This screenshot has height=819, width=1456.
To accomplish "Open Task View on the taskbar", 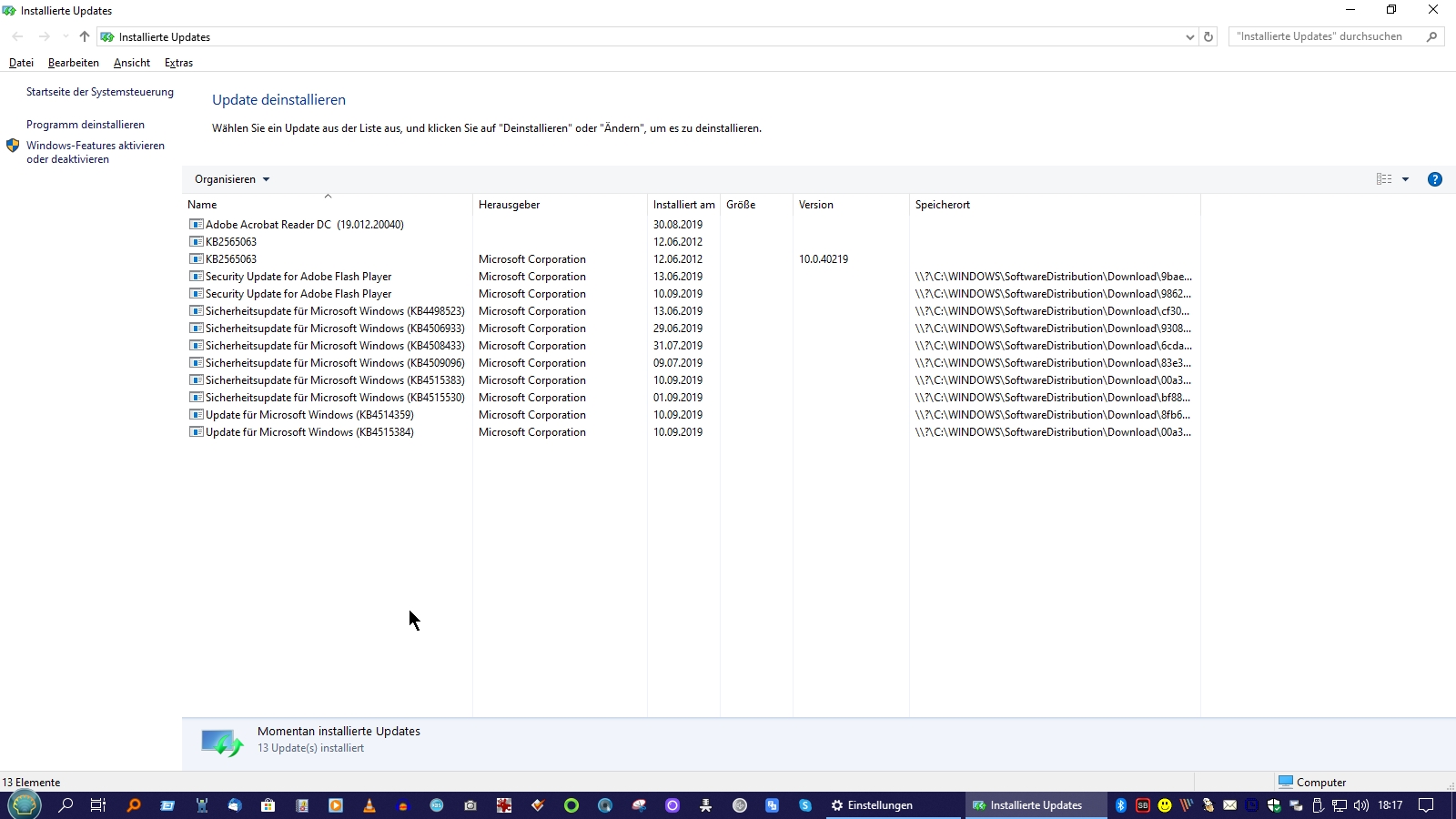I will pos(98,805).
